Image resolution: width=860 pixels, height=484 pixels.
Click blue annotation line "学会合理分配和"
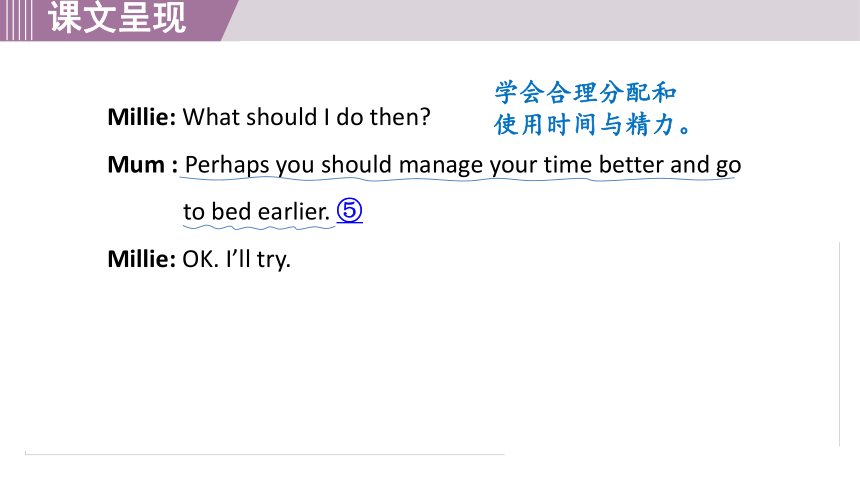click(x=585, y=92)
